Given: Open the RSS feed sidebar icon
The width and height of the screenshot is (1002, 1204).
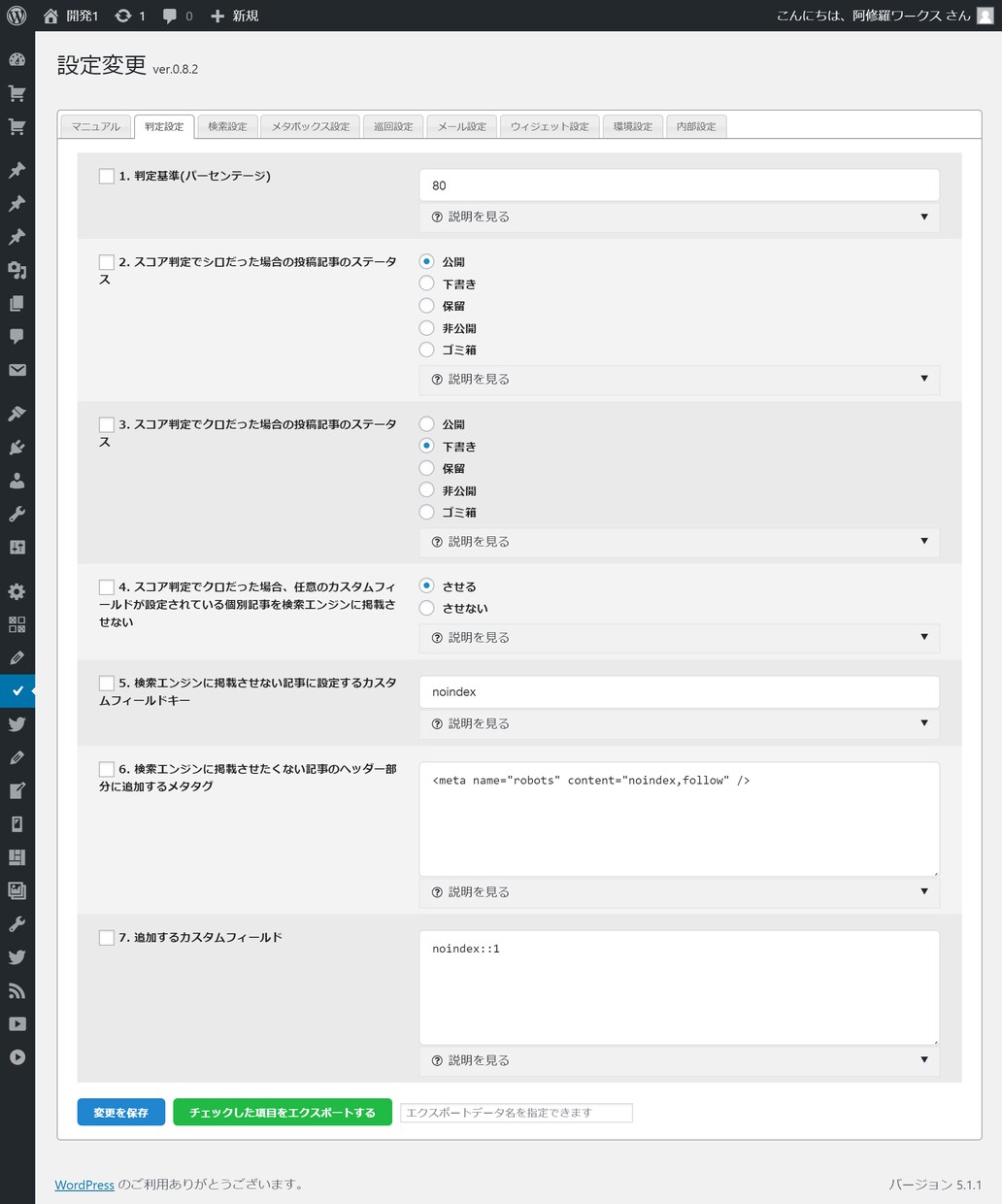Looking at the screenshot, I should pos(17,990).
